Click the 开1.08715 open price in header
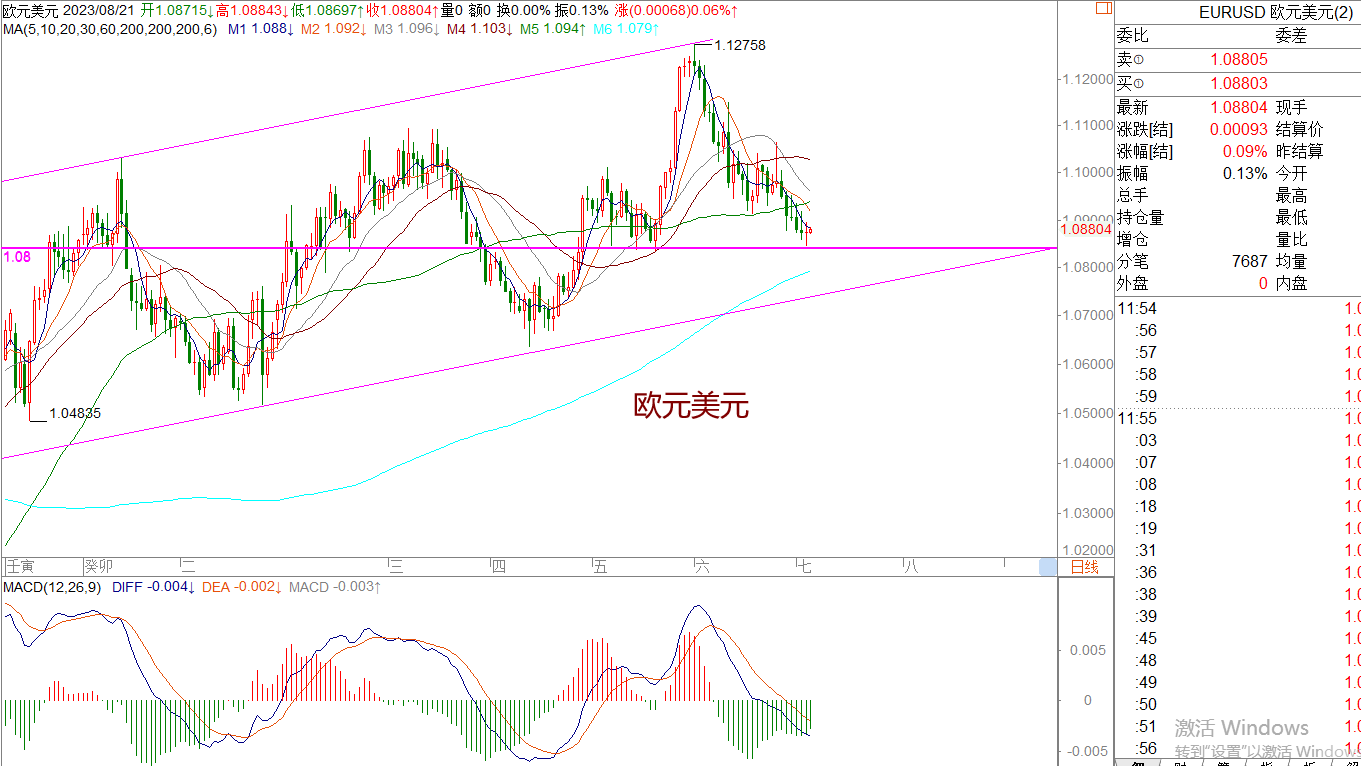The width and height of the screenshot is (1361, 766). click(177, 10)
